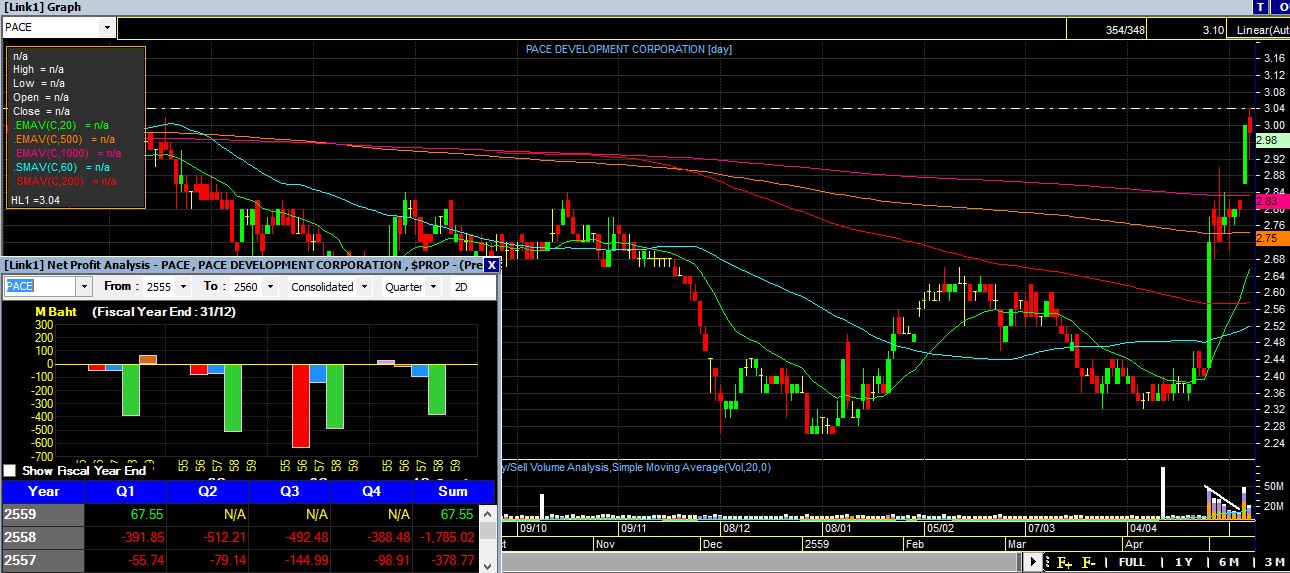Click year row 2557
Image resolution: width=1290 pixels, height=573 pixels.
pos(43,560)
